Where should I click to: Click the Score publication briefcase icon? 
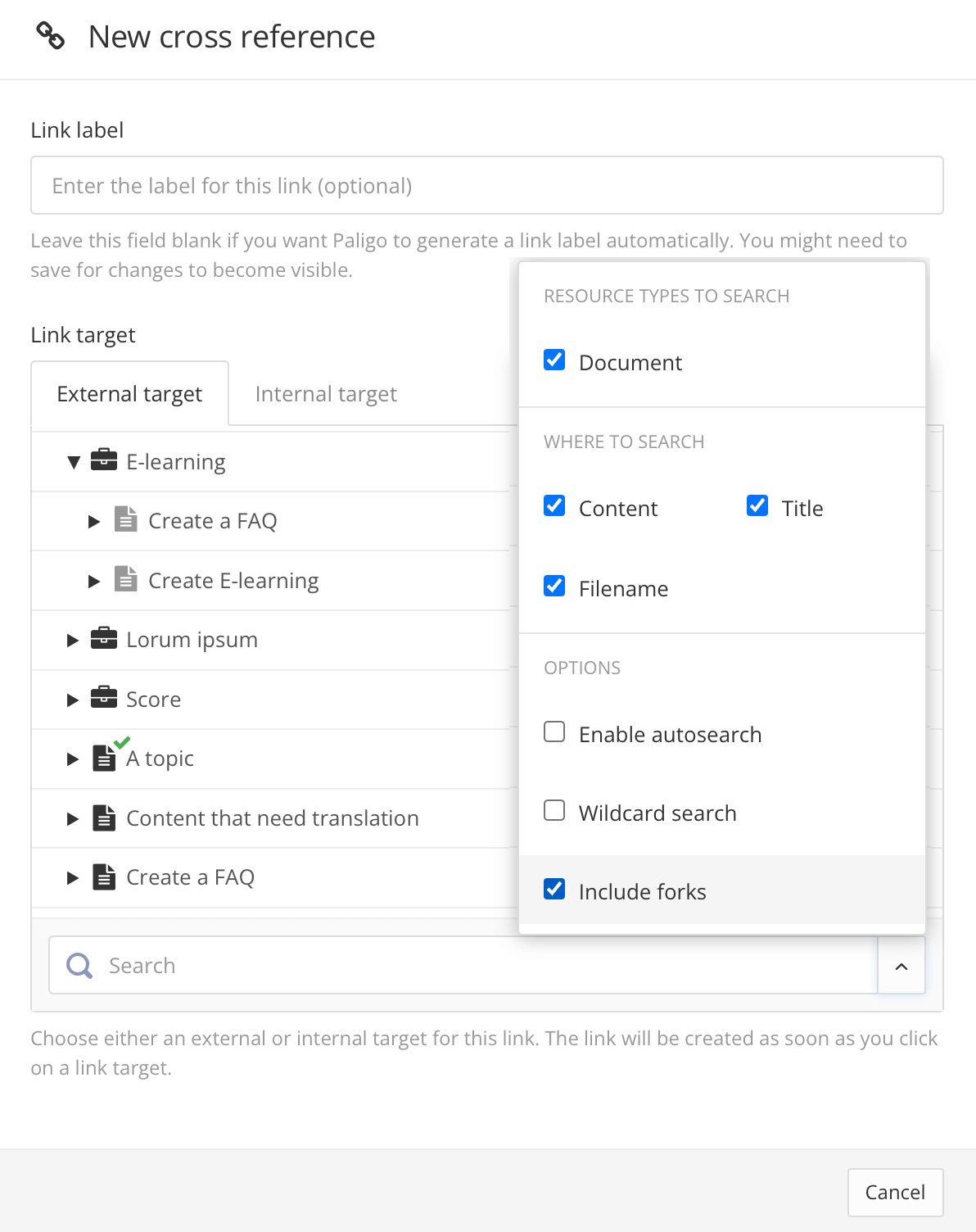click(x=103, y=697)
